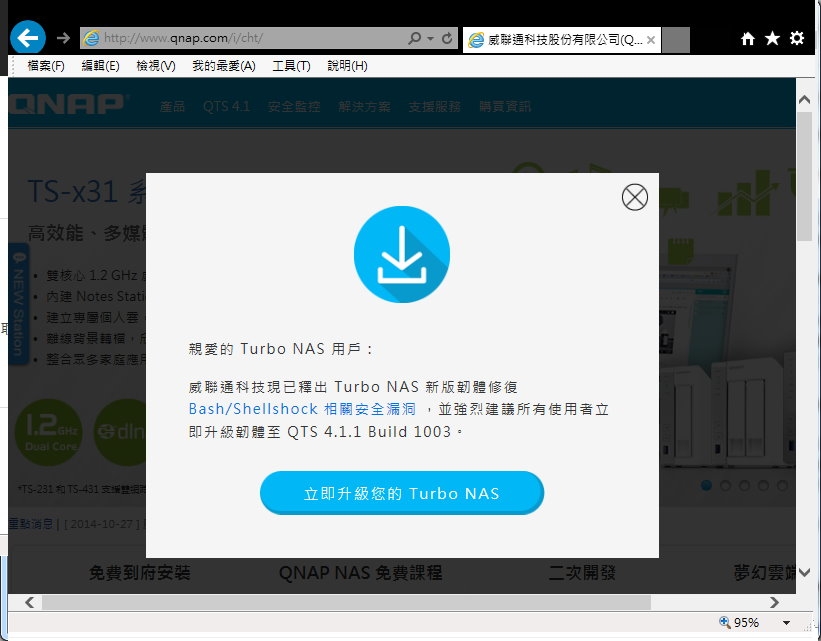This screenshot has height=641, width=821.
Task: Open the zoom level dropdown arrow
Action: click(786, 623)
